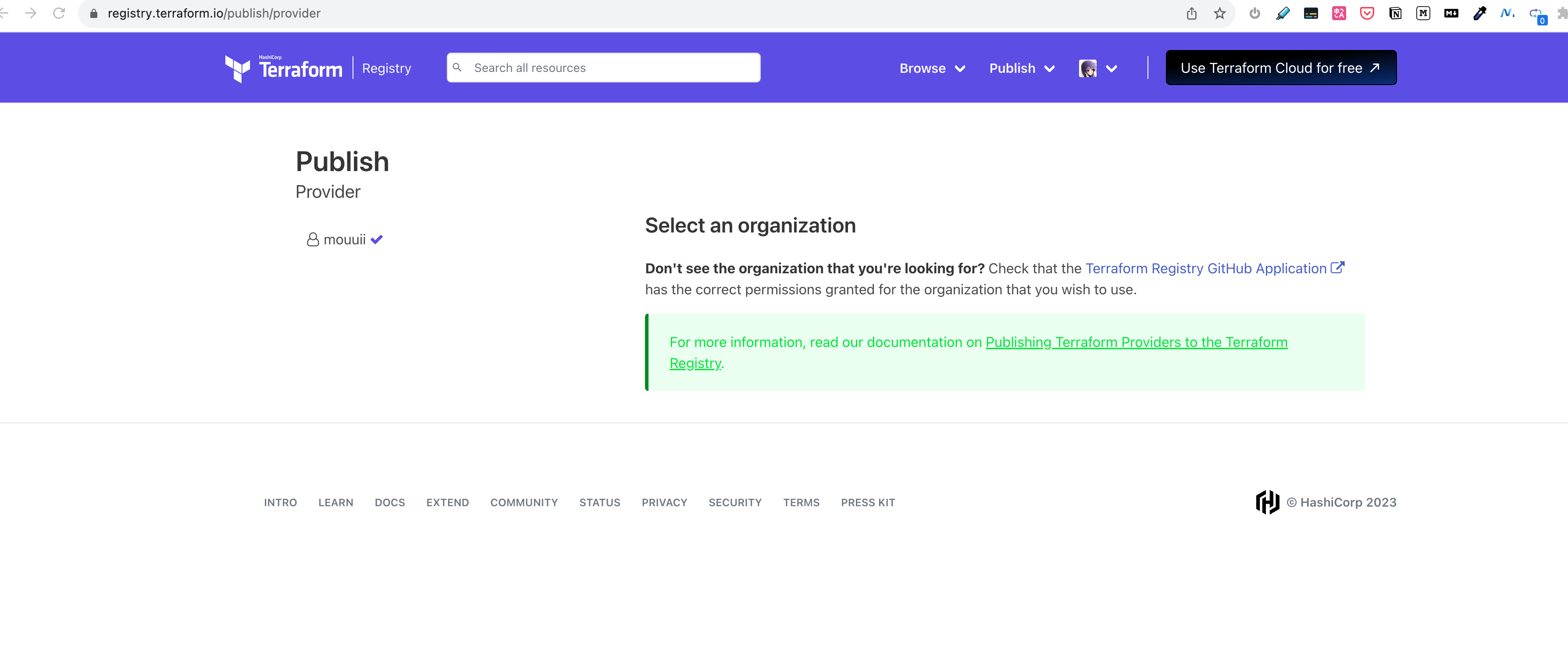Open the COMMUNITY footer navigation item
This screenshot has height=672, width=1568.
(524, 502)
